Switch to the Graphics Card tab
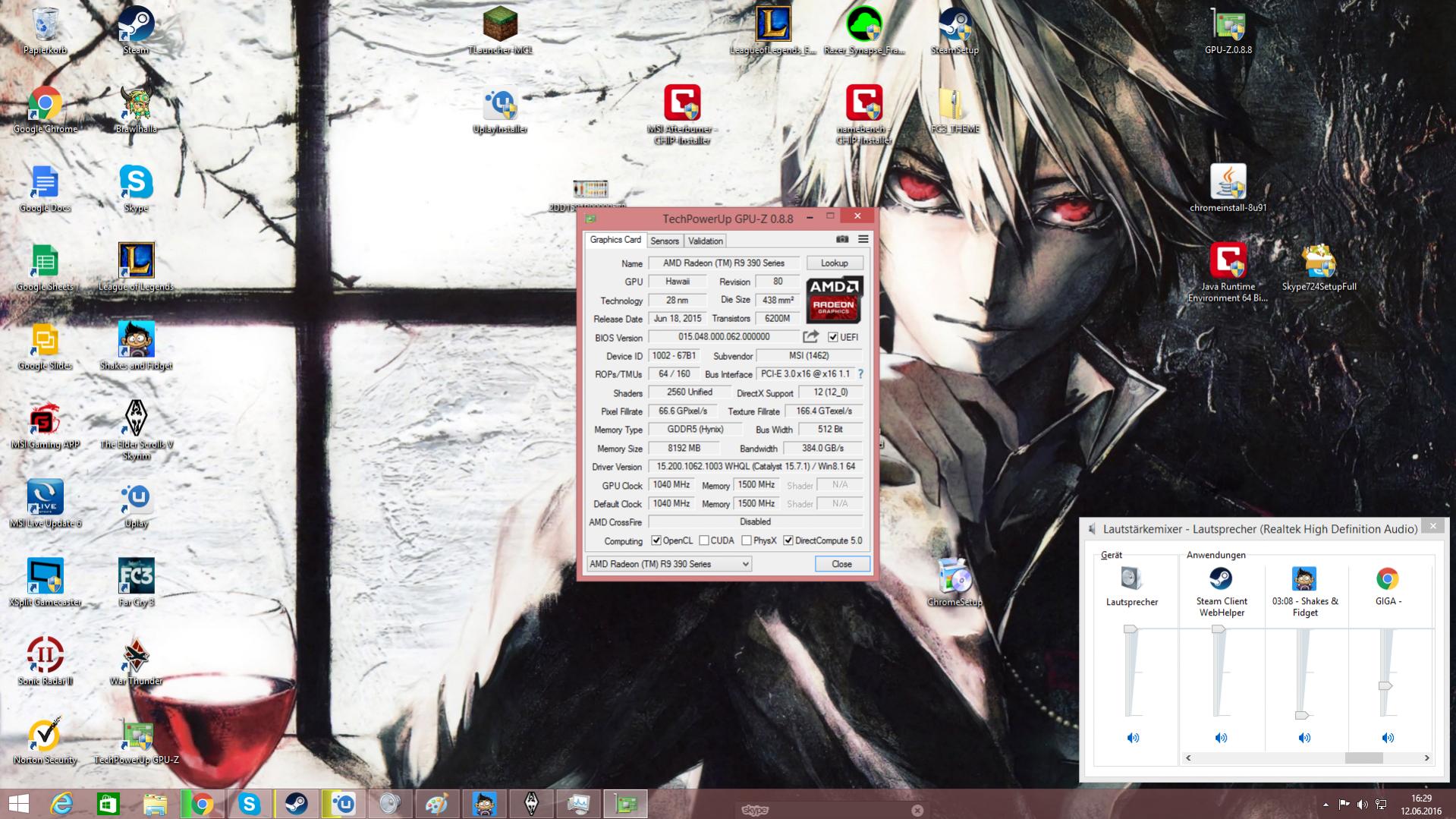This screenshot has width=1456, height=819. point(615,240)
